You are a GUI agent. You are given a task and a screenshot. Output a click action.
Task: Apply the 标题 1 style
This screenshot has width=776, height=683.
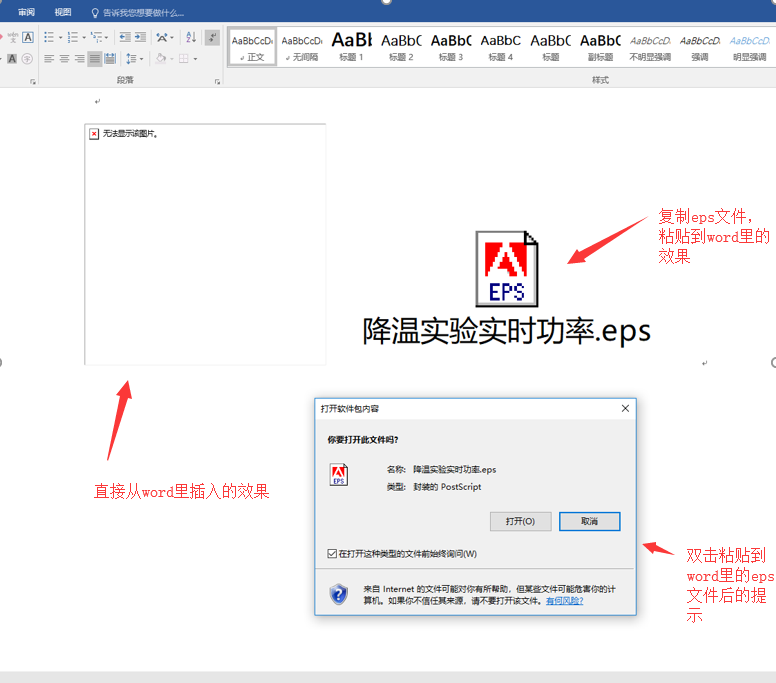[351, 47]
